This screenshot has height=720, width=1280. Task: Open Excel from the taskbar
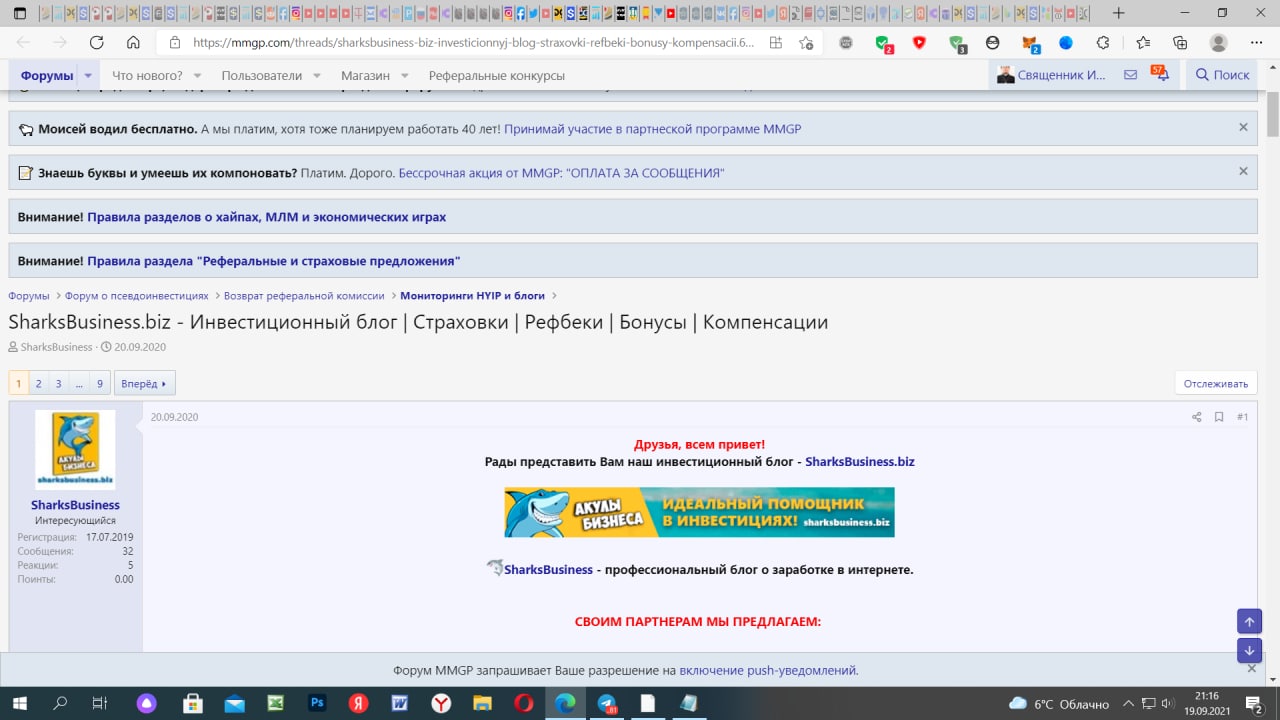[x=276, y=703]
